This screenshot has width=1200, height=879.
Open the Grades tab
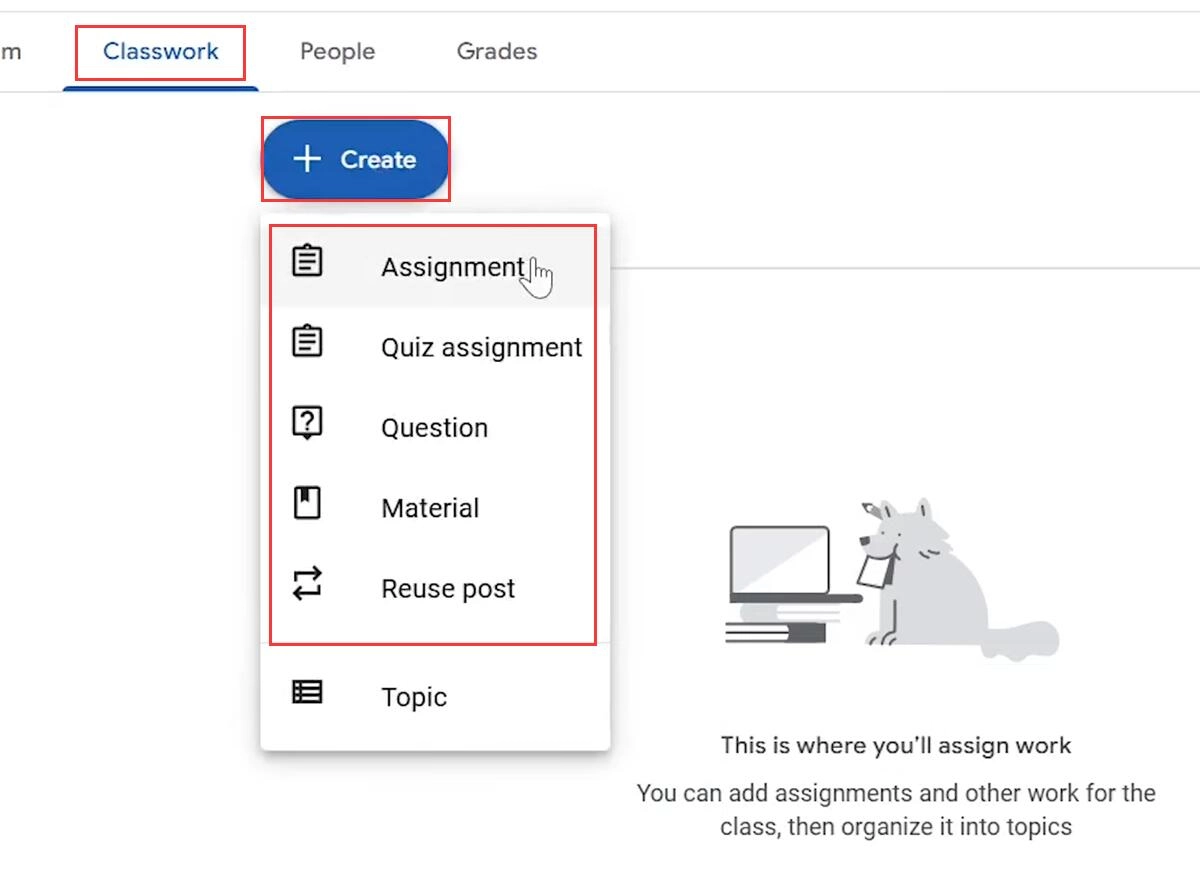[x=496, y=51]
